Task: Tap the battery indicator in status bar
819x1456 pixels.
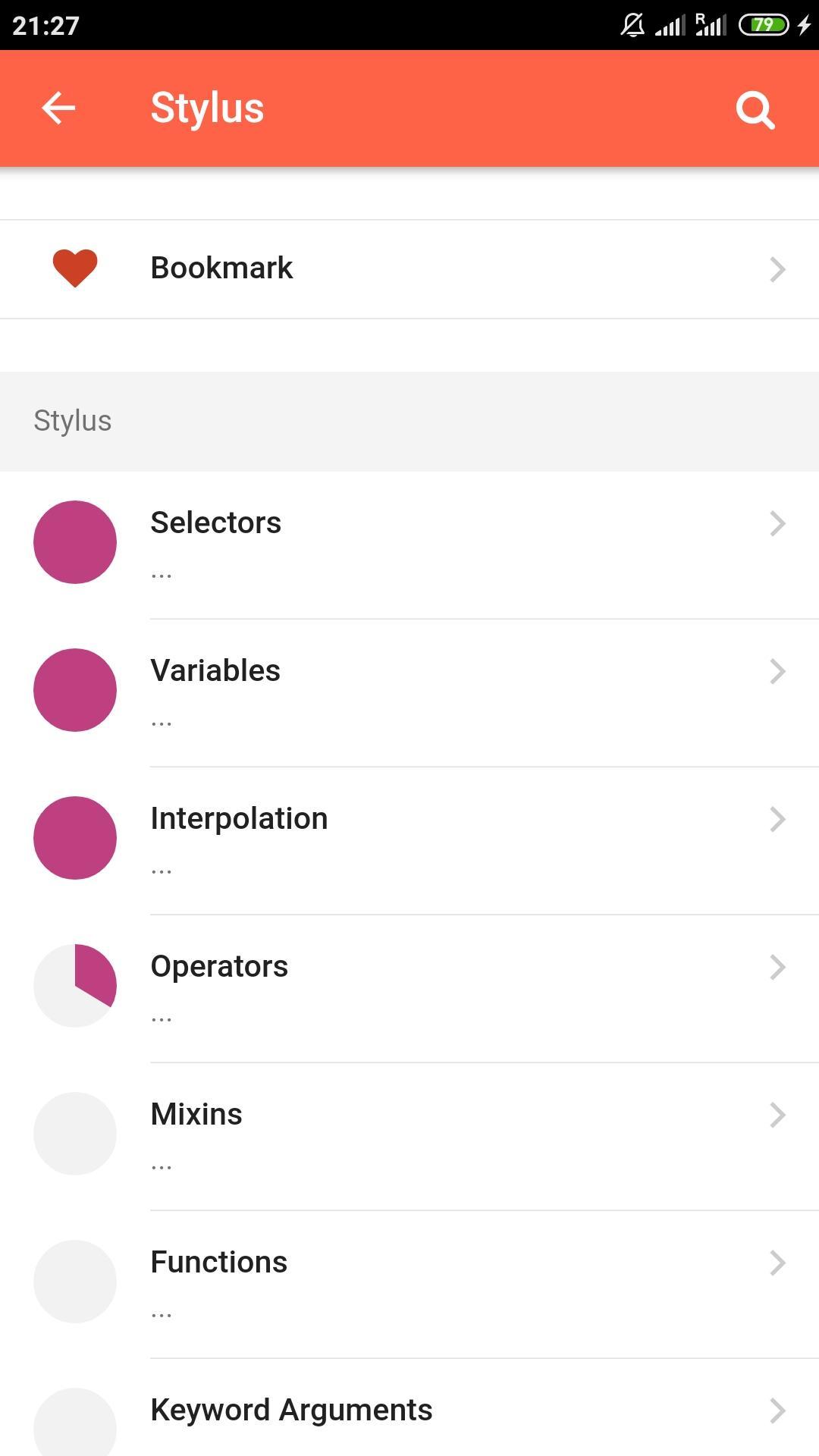Action: pos(764,25)
